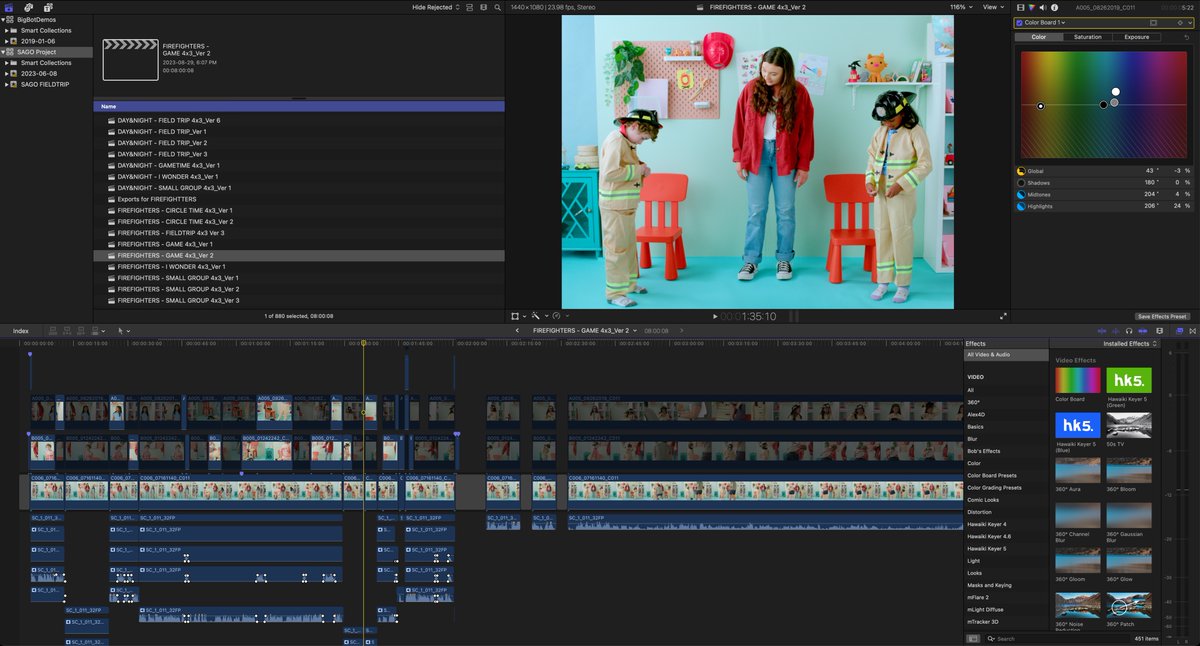Go forward in timeline history
The height and width of the screenshot is (646, 1200).
tap(682, 330)
